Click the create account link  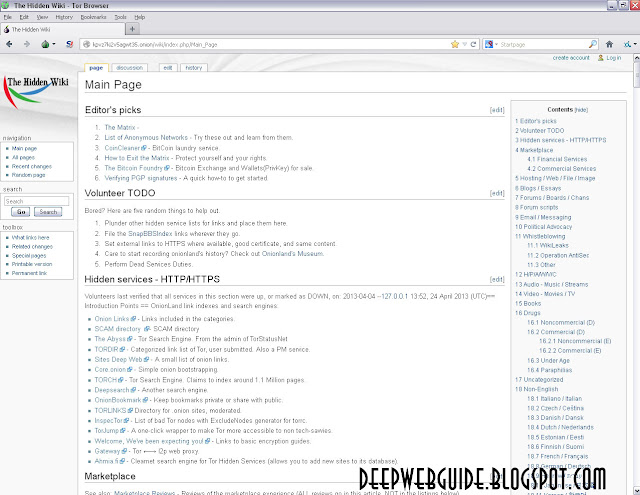tap(571, 58)
